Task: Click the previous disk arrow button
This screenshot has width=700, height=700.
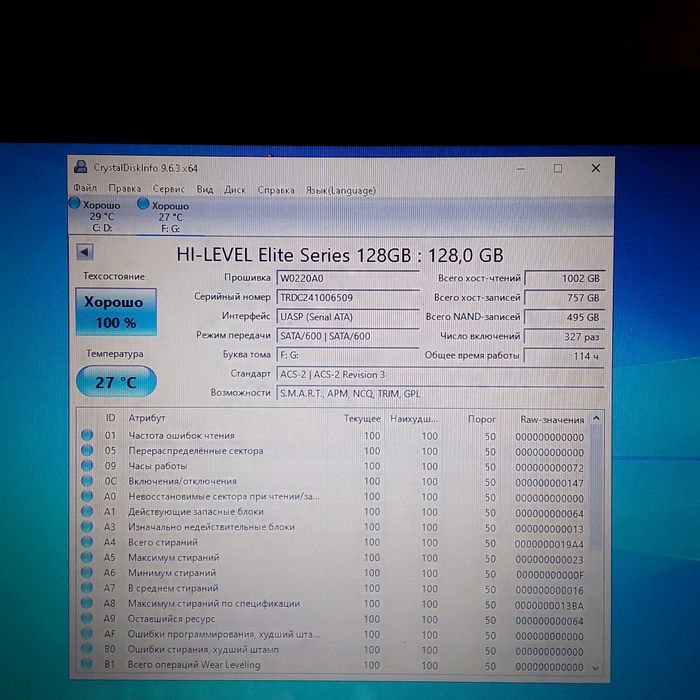Action: [84, 252]
